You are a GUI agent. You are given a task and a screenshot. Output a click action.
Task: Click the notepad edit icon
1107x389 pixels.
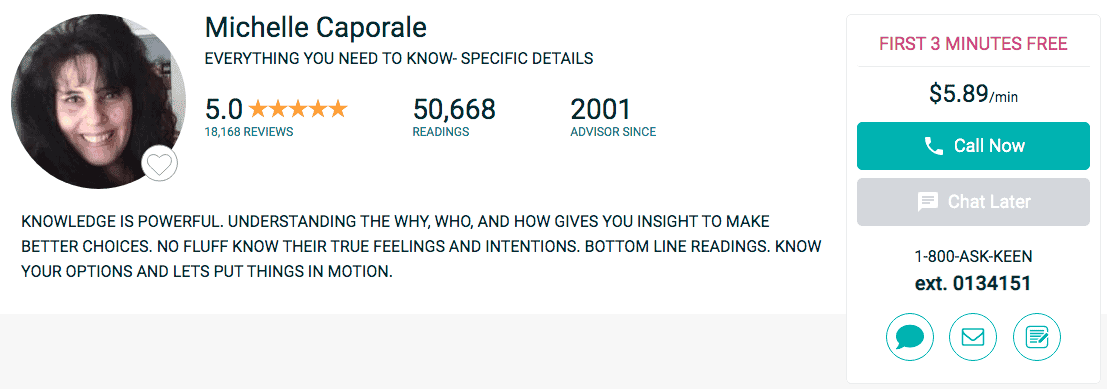click(1036, 337)
